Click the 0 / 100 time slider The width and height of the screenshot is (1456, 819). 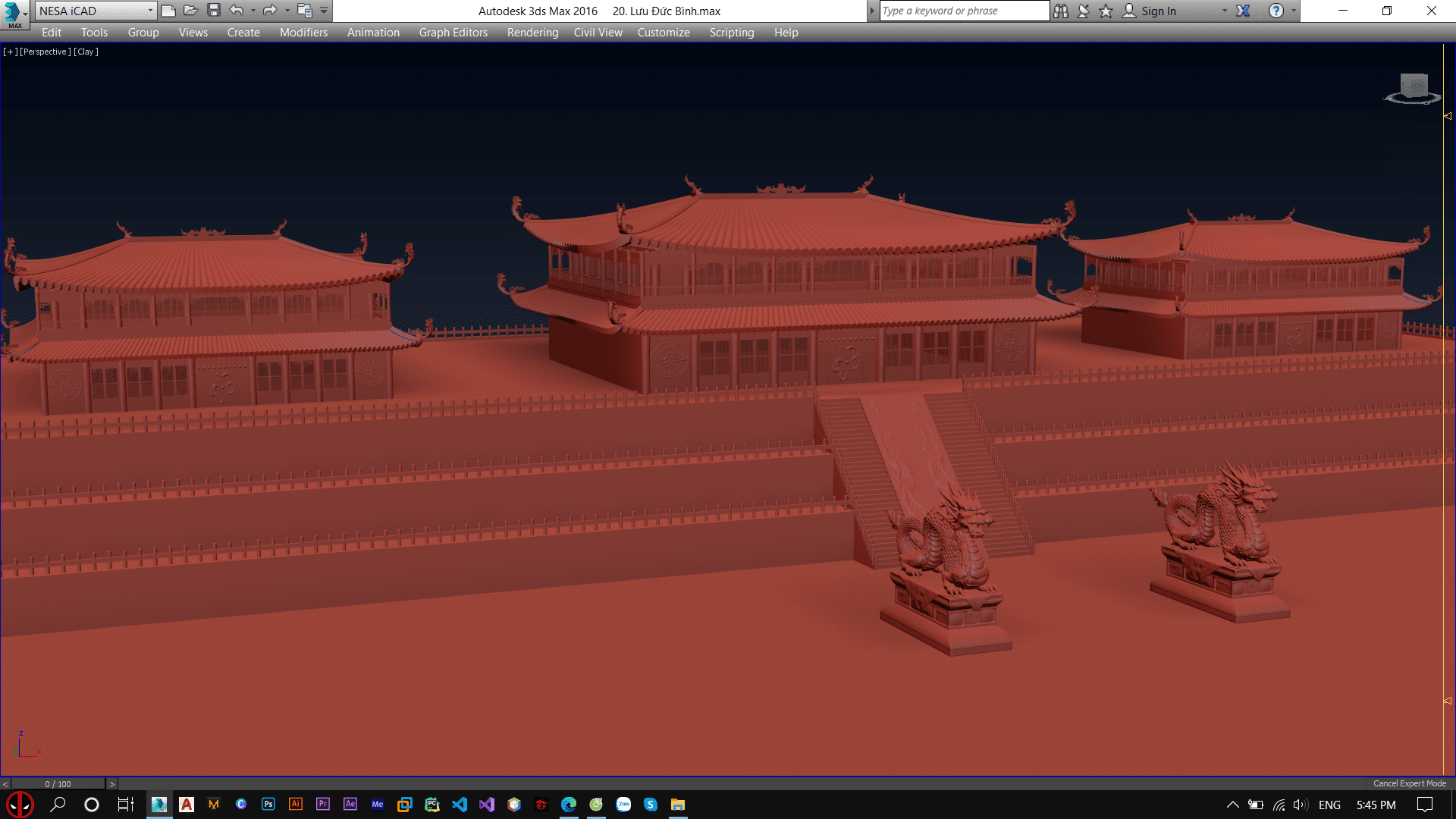58,784
